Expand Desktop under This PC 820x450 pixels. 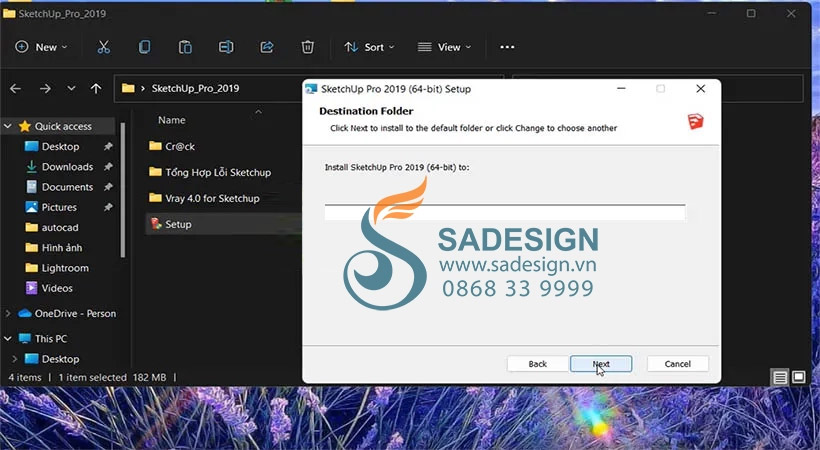tap(15, 359)
